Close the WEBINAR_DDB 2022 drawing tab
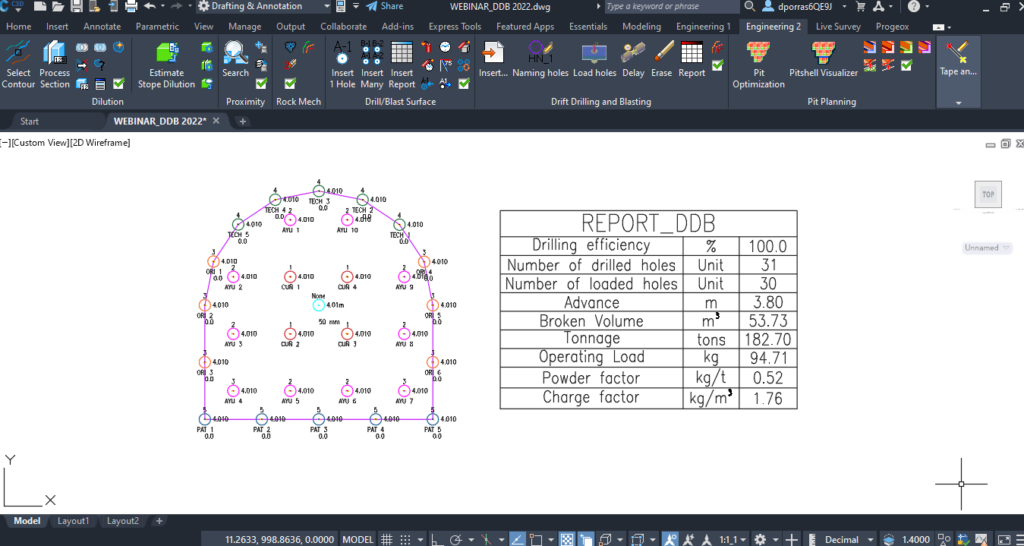The height and width of the screenshot is (546, 1024). [x=216, y=121]
